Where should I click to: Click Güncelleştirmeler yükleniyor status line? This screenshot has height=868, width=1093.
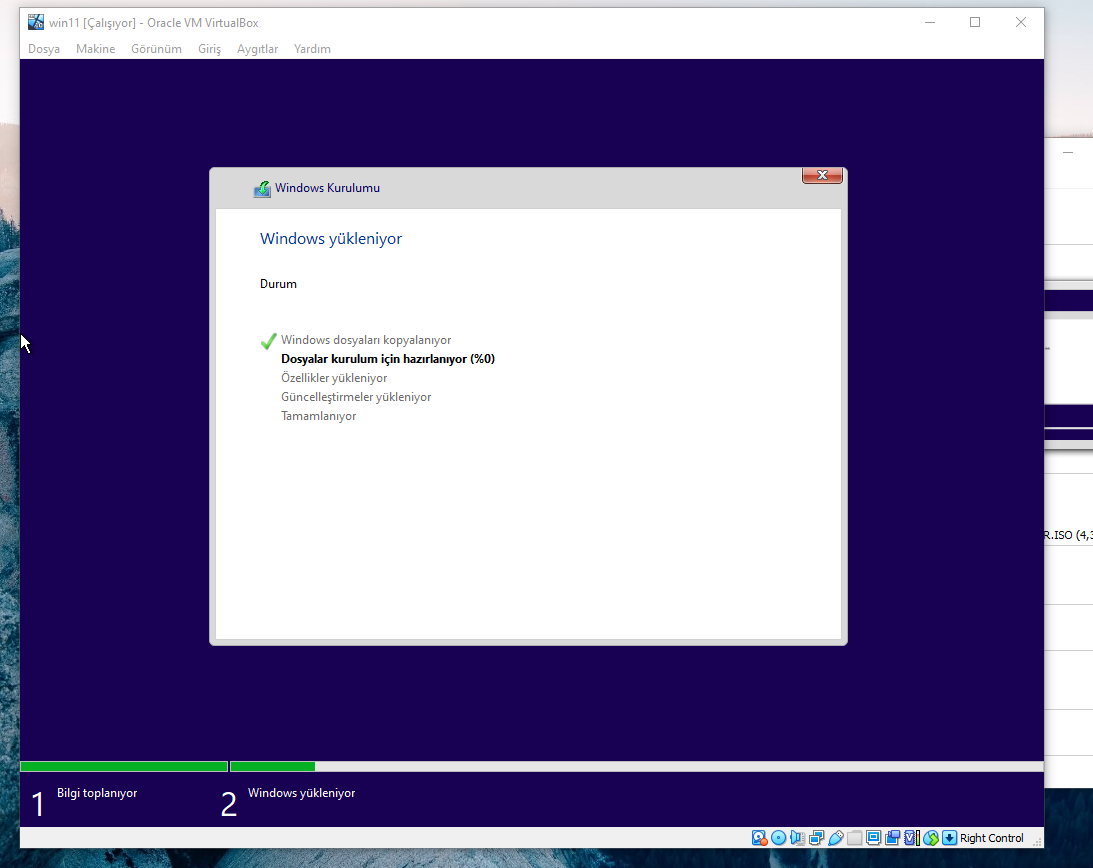coord(356,397)
